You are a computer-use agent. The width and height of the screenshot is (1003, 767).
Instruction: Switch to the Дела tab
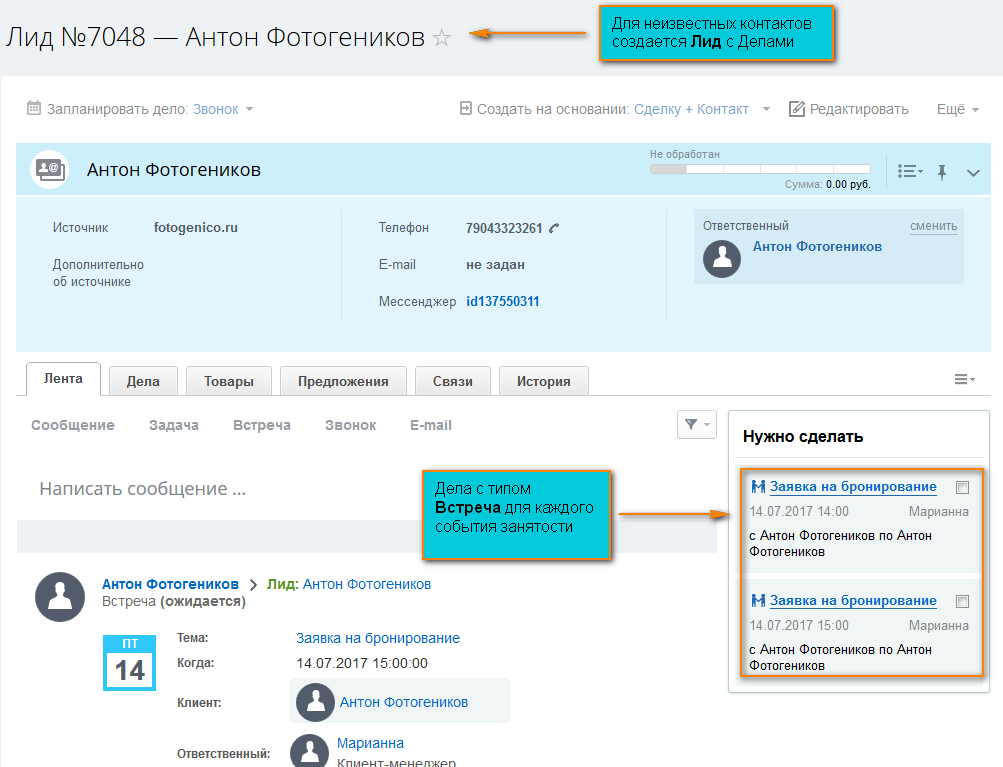coord(143,381)
